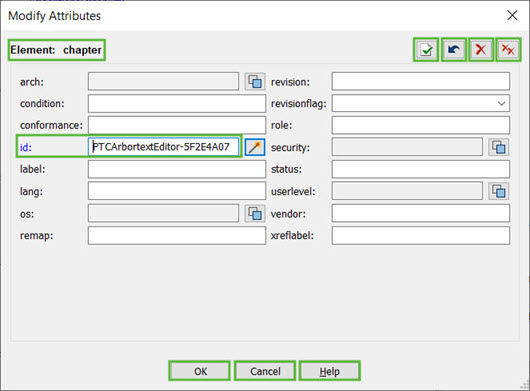
Task: Open value picker icon next to os
Action: (x=255, y=213)
